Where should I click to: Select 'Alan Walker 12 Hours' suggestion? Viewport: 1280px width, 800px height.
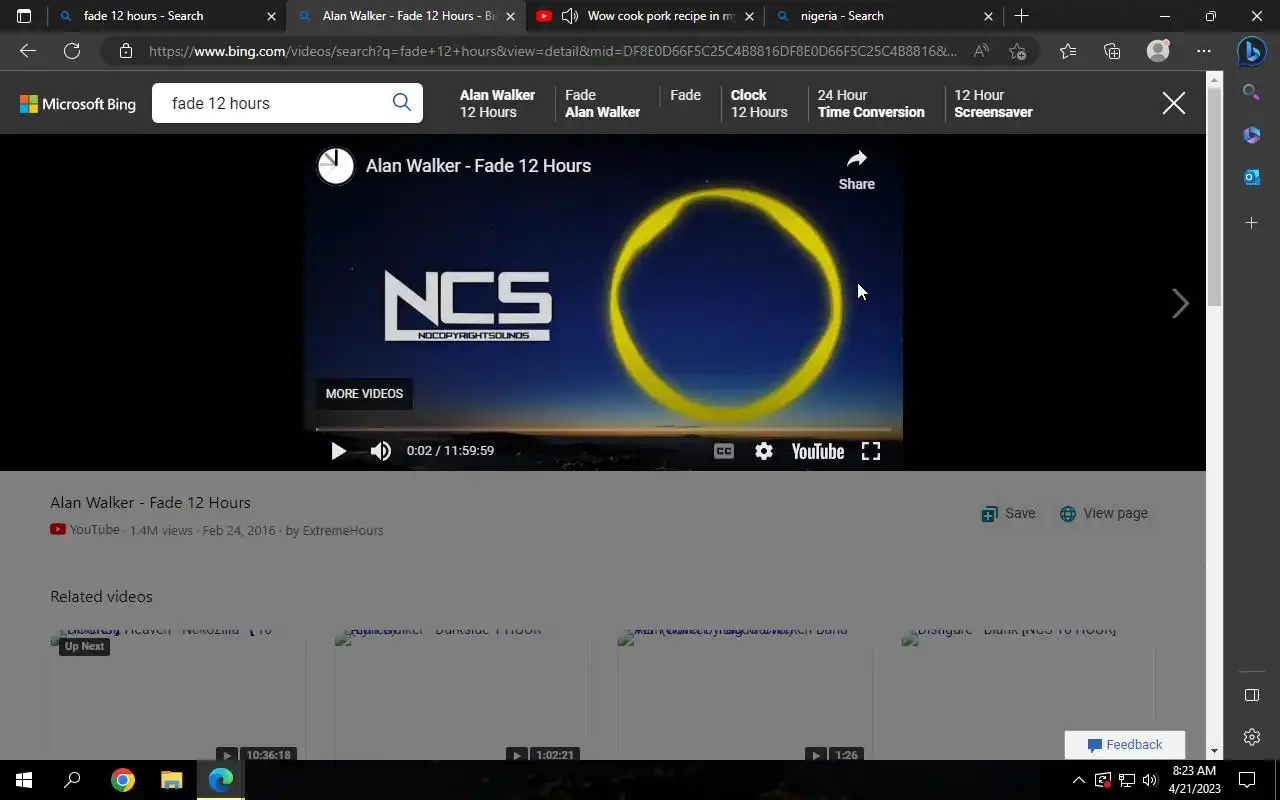[497, 103]
